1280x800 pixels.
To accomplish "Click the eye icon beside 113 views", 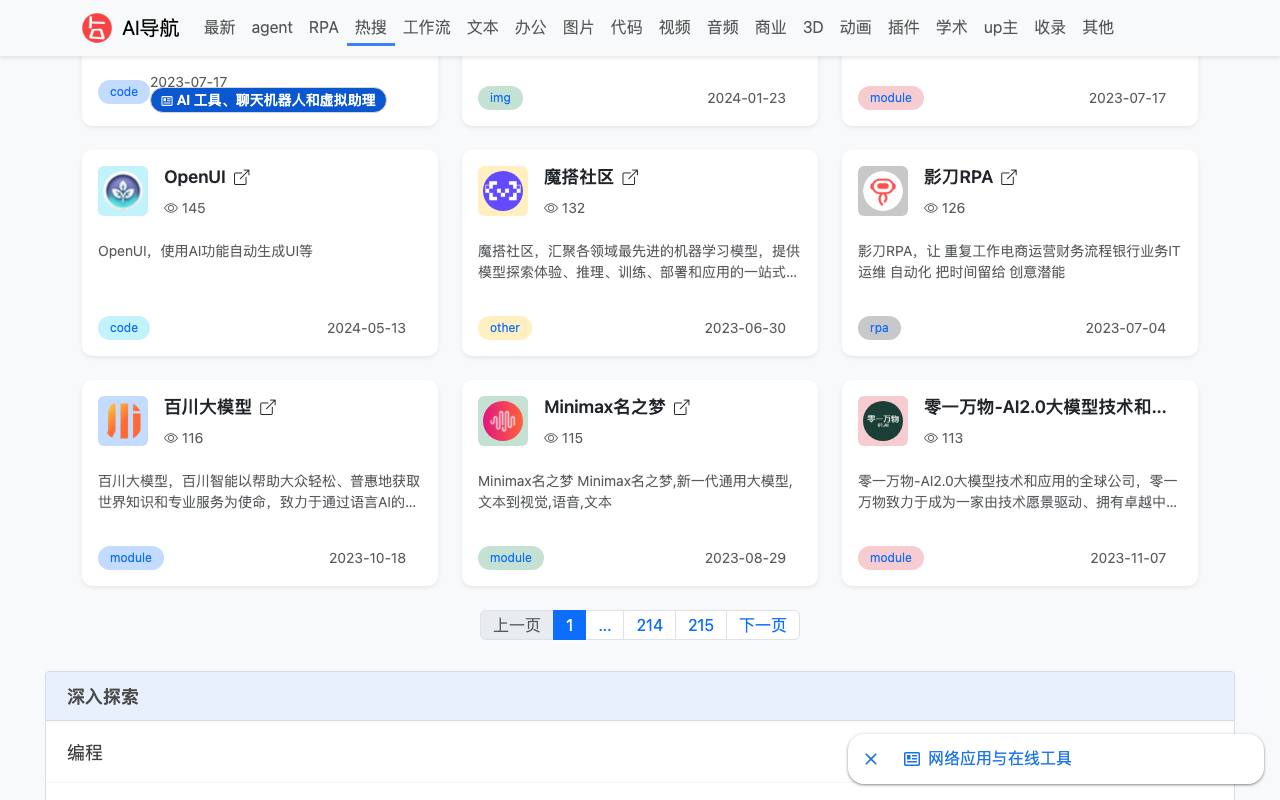I will click(x=931, y=438).
